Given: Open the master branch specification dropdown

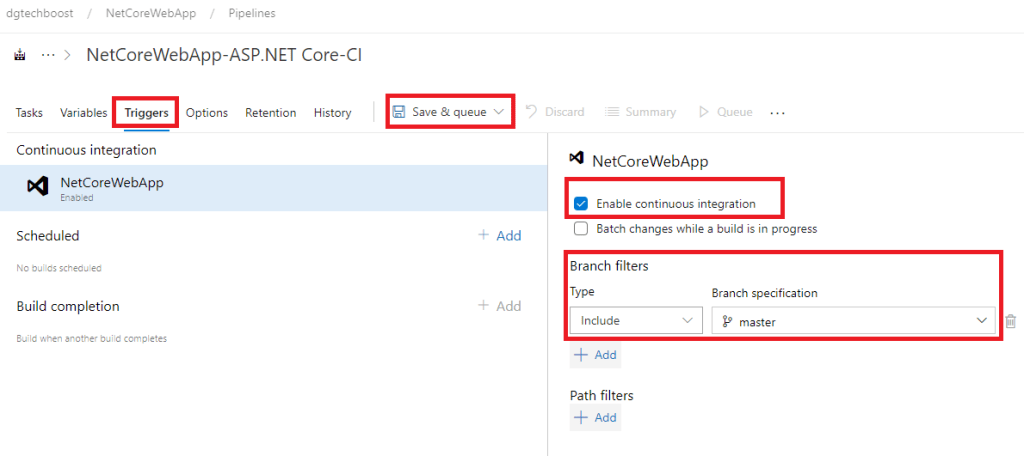Looking at the screenshot, I should coord(852,321).
